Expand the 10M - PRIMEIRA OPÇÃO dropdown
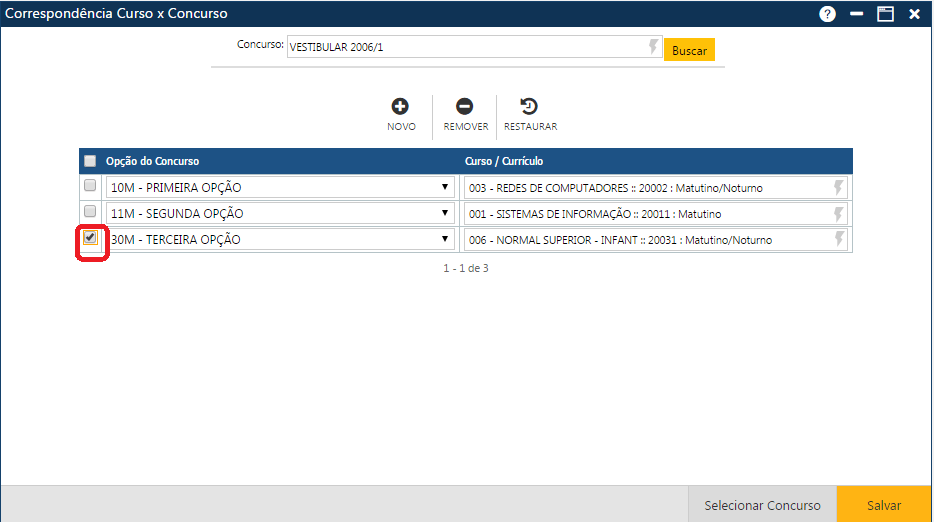Screen dimensions: 934x522 pyautogui.click(x=444, y=187)
